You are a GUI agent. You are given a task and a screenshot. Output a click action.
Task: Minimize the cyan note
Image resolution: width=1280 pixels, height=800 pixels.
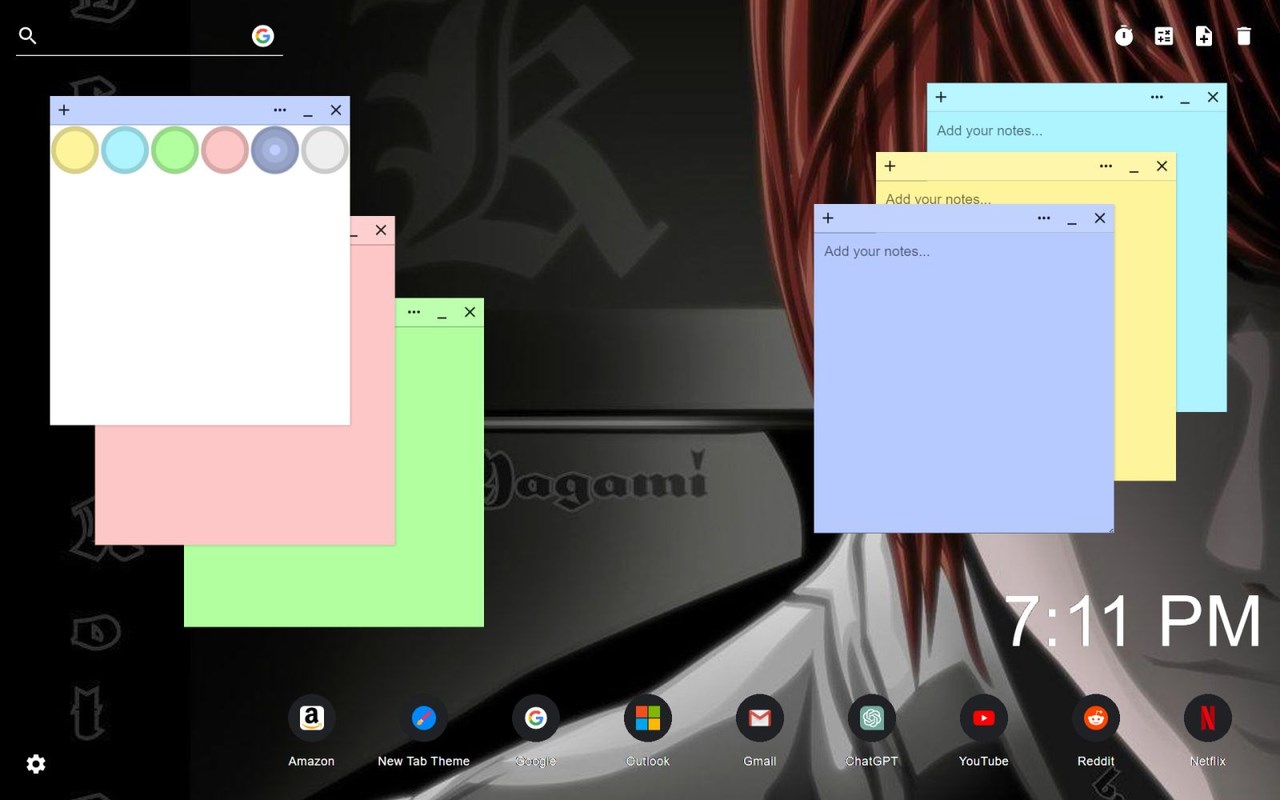coord(1185,99)
